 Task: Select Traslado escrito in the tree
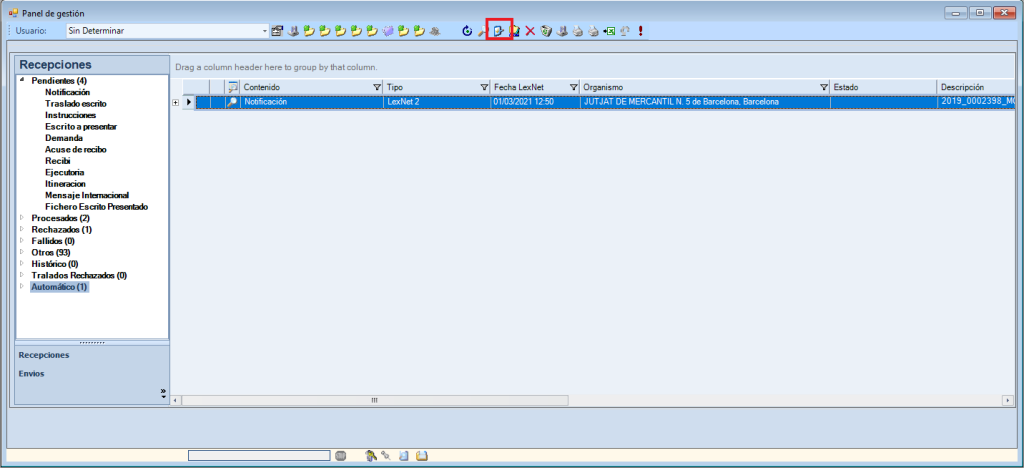point(75,104)
